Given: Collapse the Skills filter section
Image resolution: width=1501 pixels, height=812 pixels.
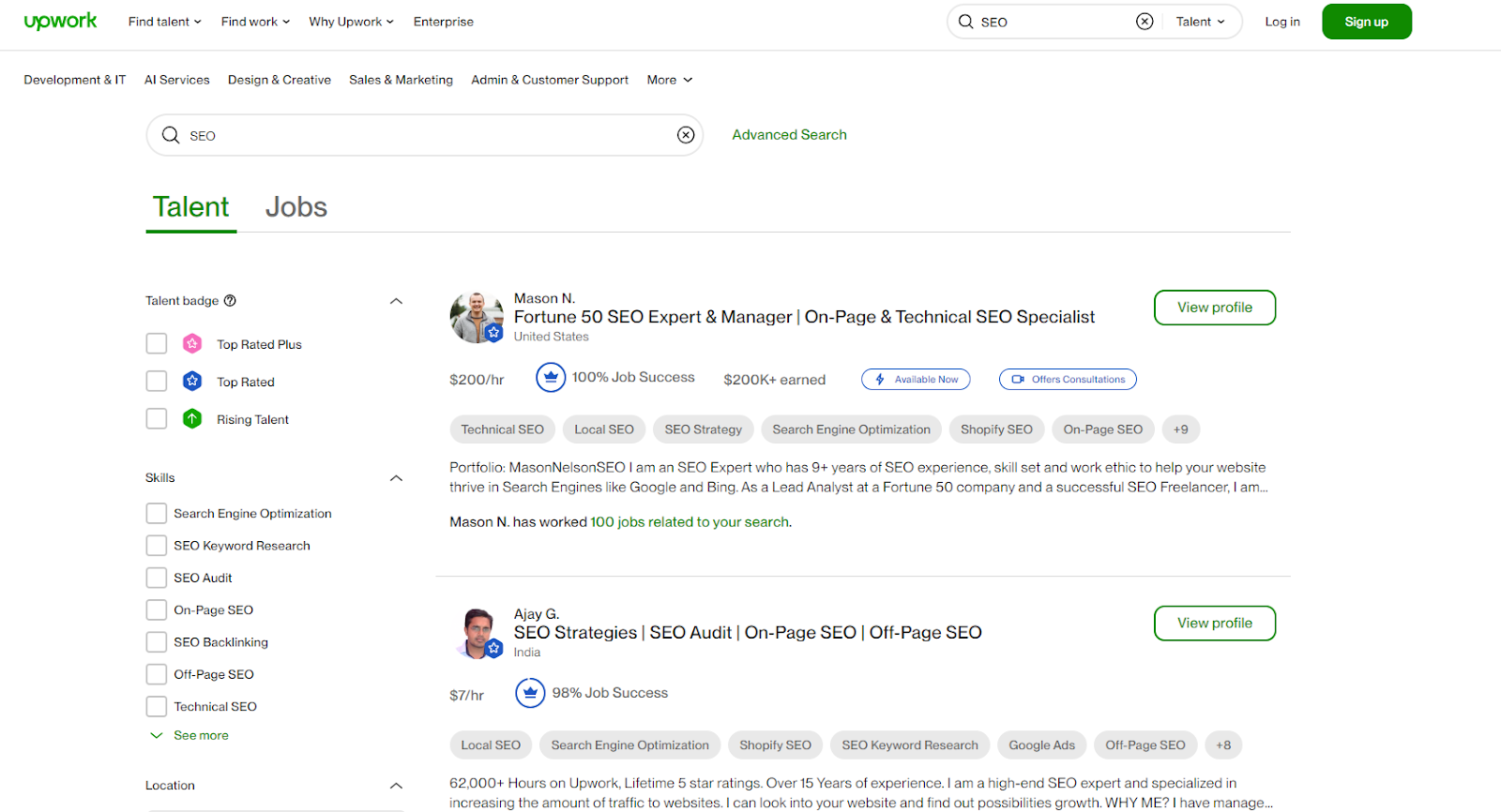Looking at the screenshot, I should 396,478.
